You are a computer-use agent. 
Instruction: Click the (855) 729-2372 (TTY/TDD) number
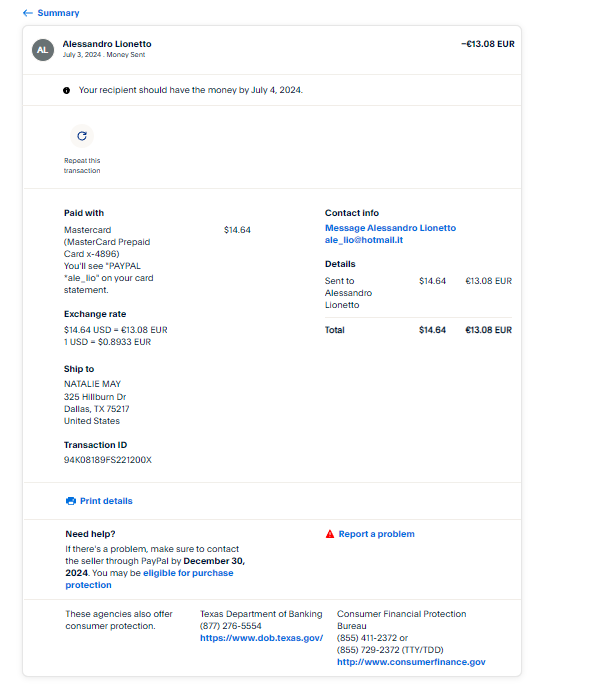tap(390, 650)
